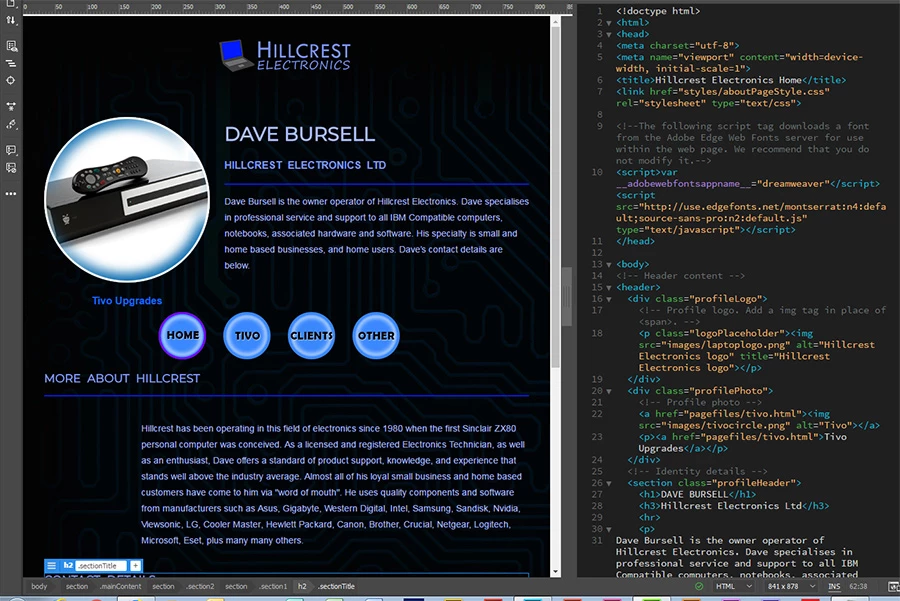Click the green checkmark status icon
Screen dimensions: 900x601
coord(699,586)
